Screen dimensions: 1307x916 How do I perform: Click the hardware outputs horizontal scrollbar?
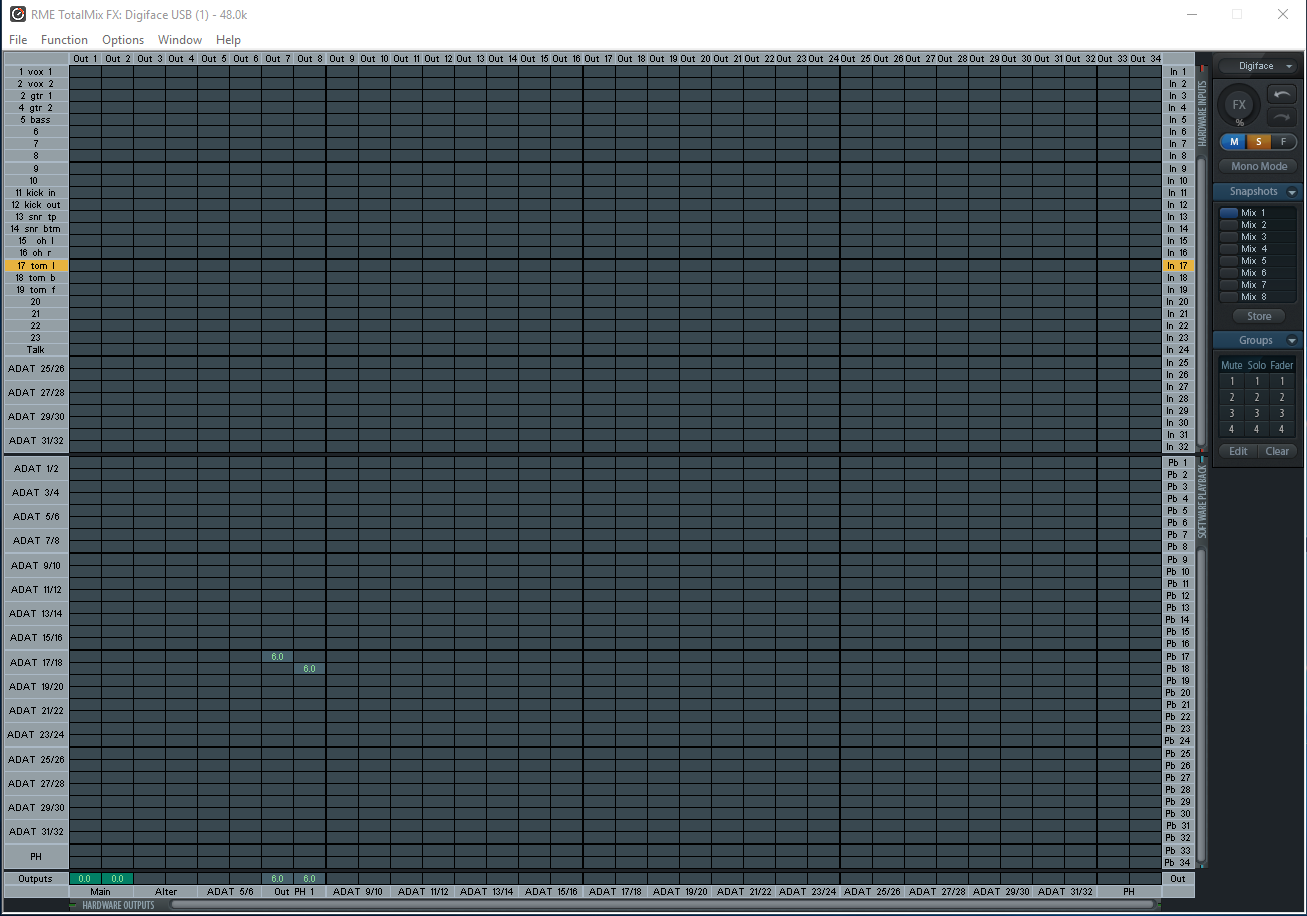pos(660,905)
